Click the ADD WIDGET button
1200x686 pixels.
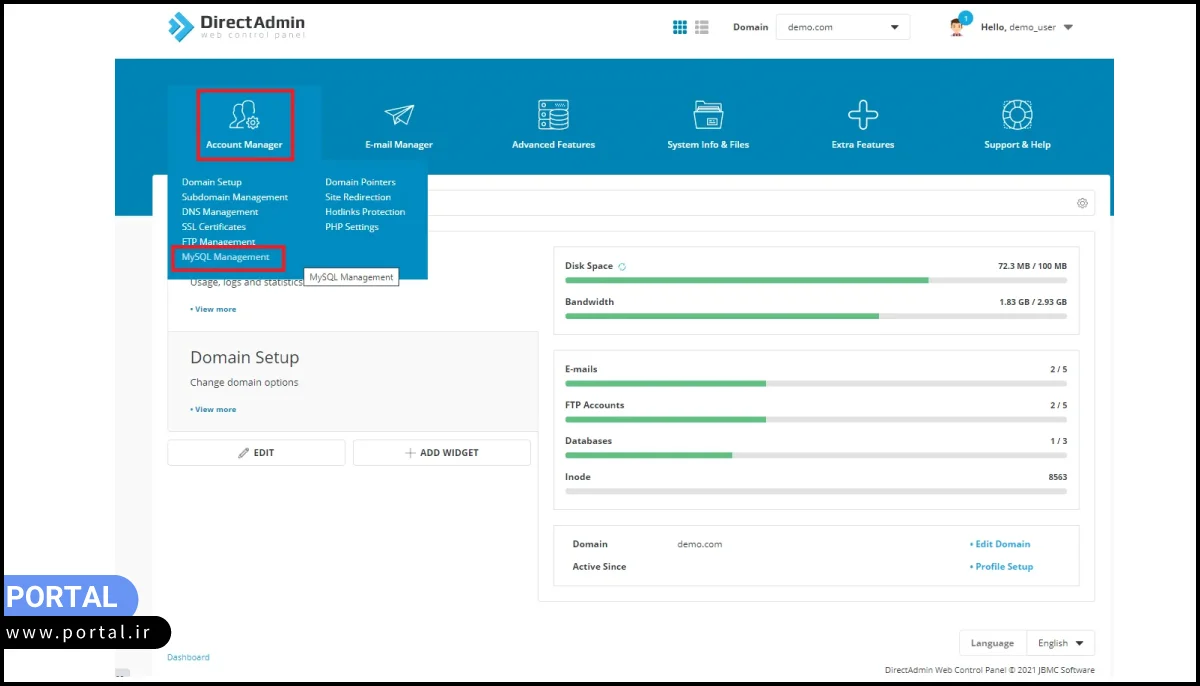click(441, 453)
